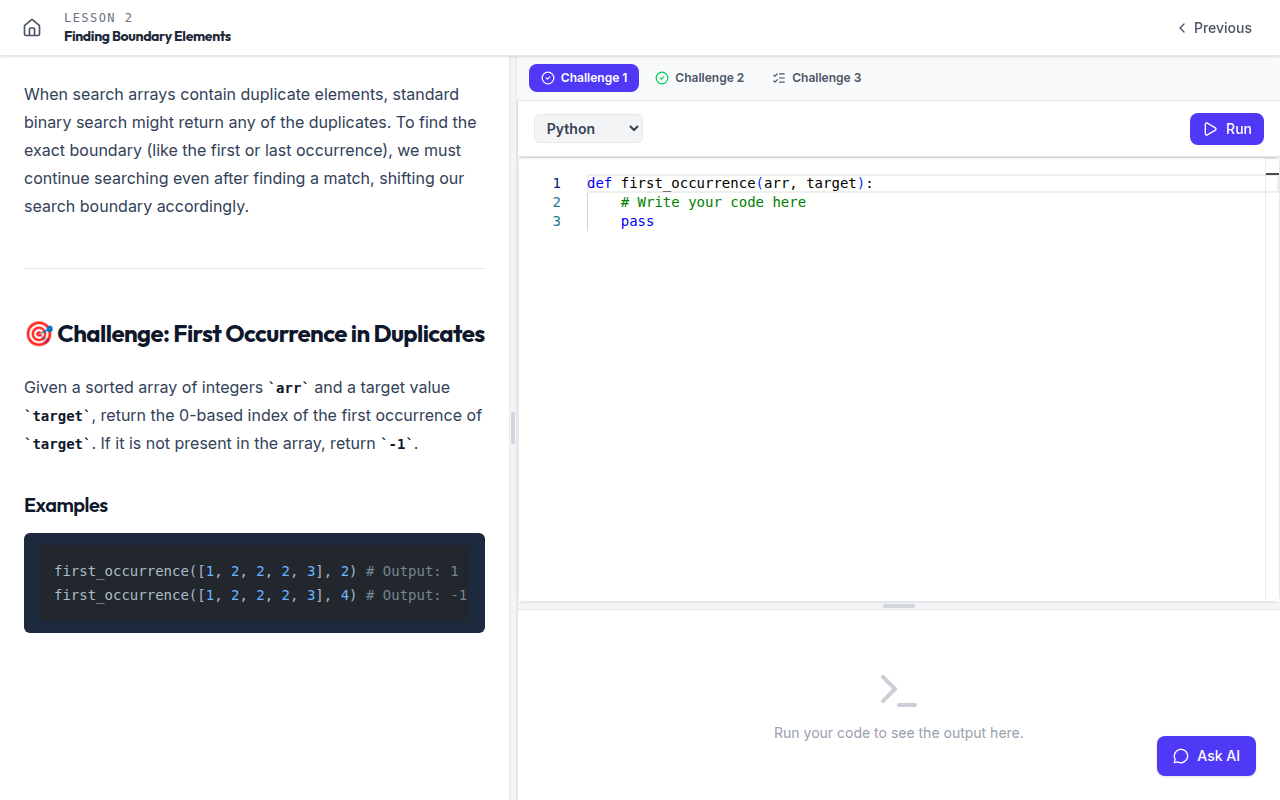Click the checklist icon on Challenge 3
The image size is (1280, 800).
pos(779,78)
